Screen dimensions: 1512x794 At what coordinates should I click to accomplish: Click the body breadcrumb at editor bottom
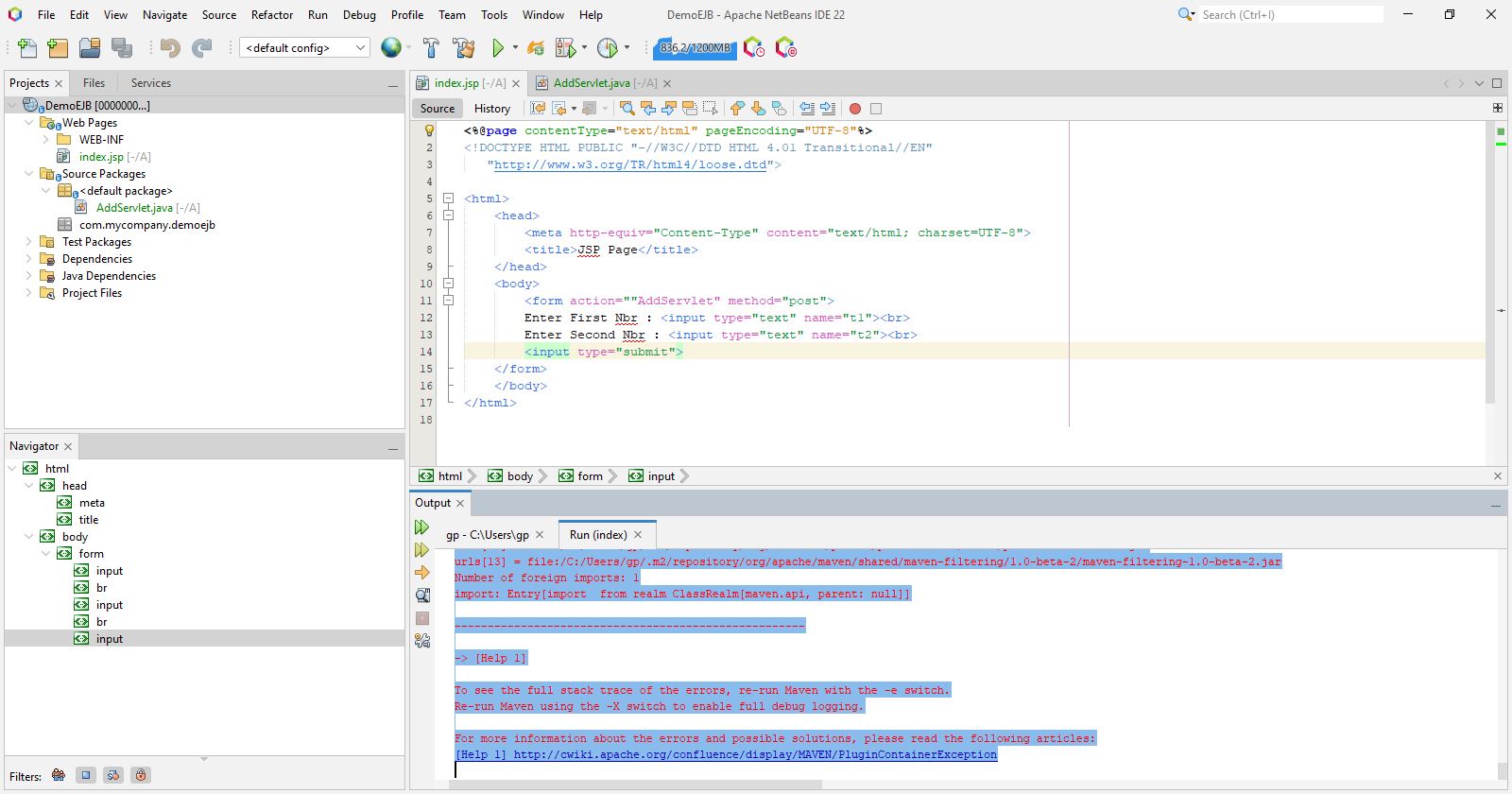click(x=511, y=476)
